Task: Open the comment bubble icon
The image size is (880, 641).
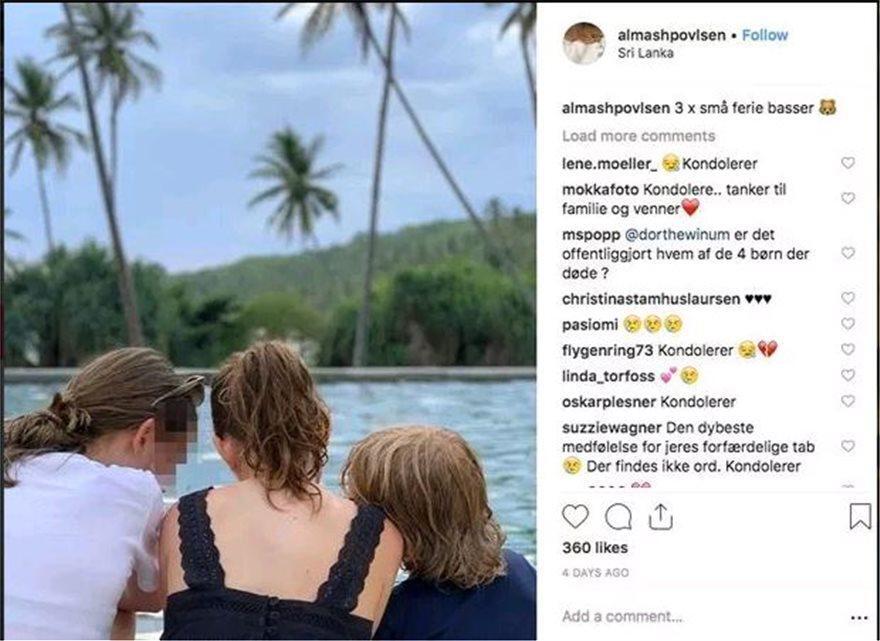Action: pos(618,516)
